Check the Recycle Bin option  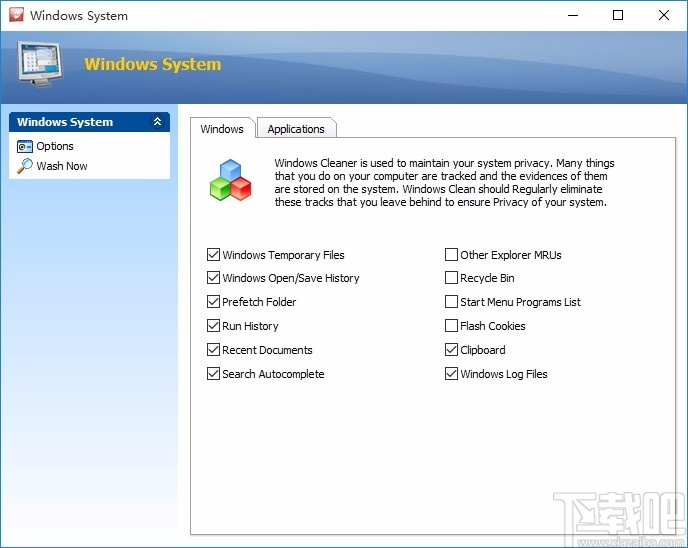pyautogui.click(x=451, y=277)
